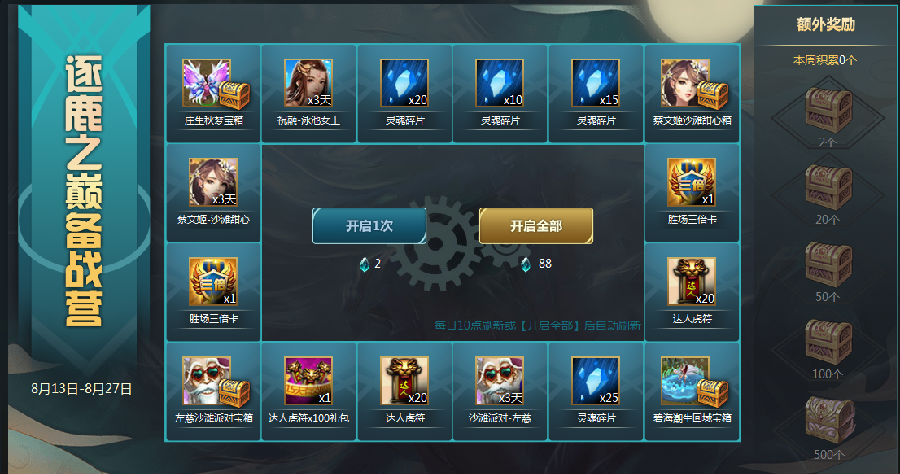Select the x20 soul fragment crystal icon

tap(404, 83)
